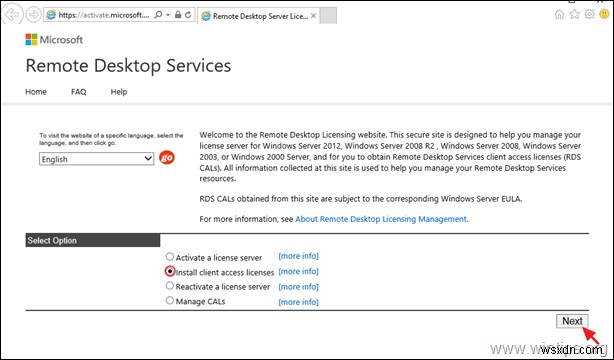Image resolution: width=614 pixels, height=360 pixels.
Task: Open the address bar dropdown arrow
Action: [168, 15]
